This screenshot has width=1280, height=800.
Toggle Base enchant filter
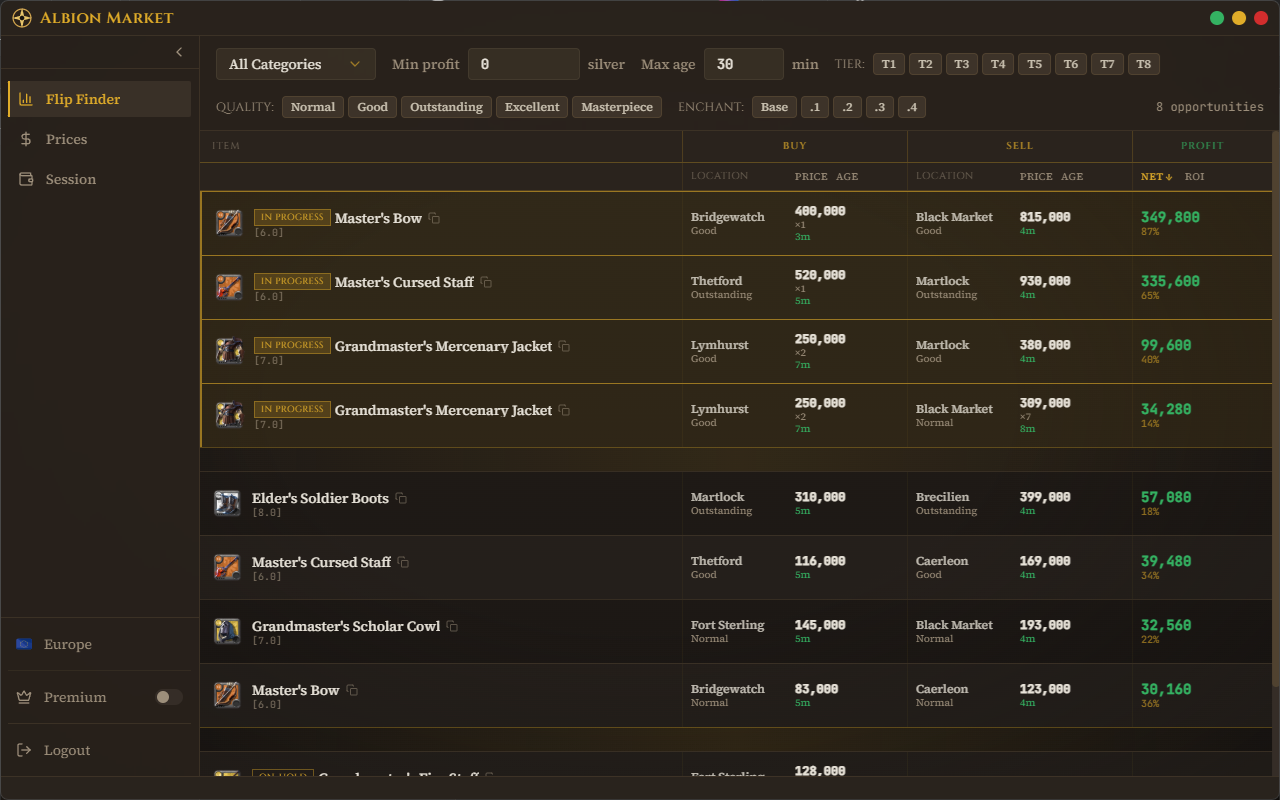coord(774,107)
